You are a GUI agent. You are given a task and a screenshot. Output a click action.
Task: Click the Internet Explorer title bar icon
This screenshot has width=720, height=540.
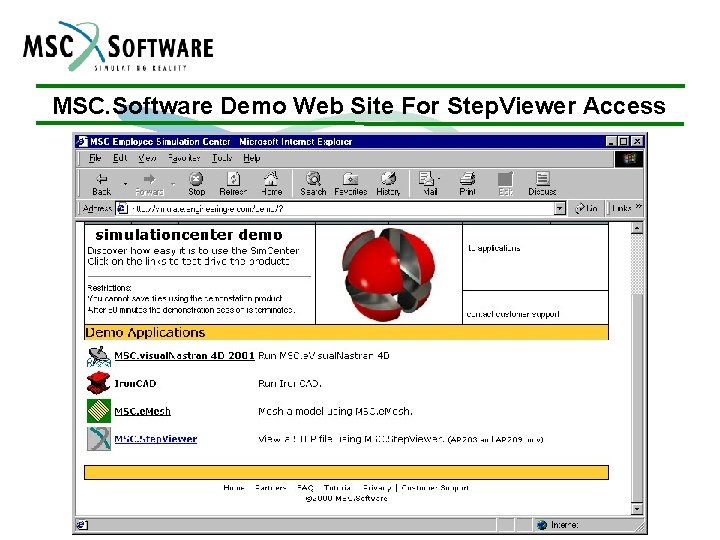82,141
